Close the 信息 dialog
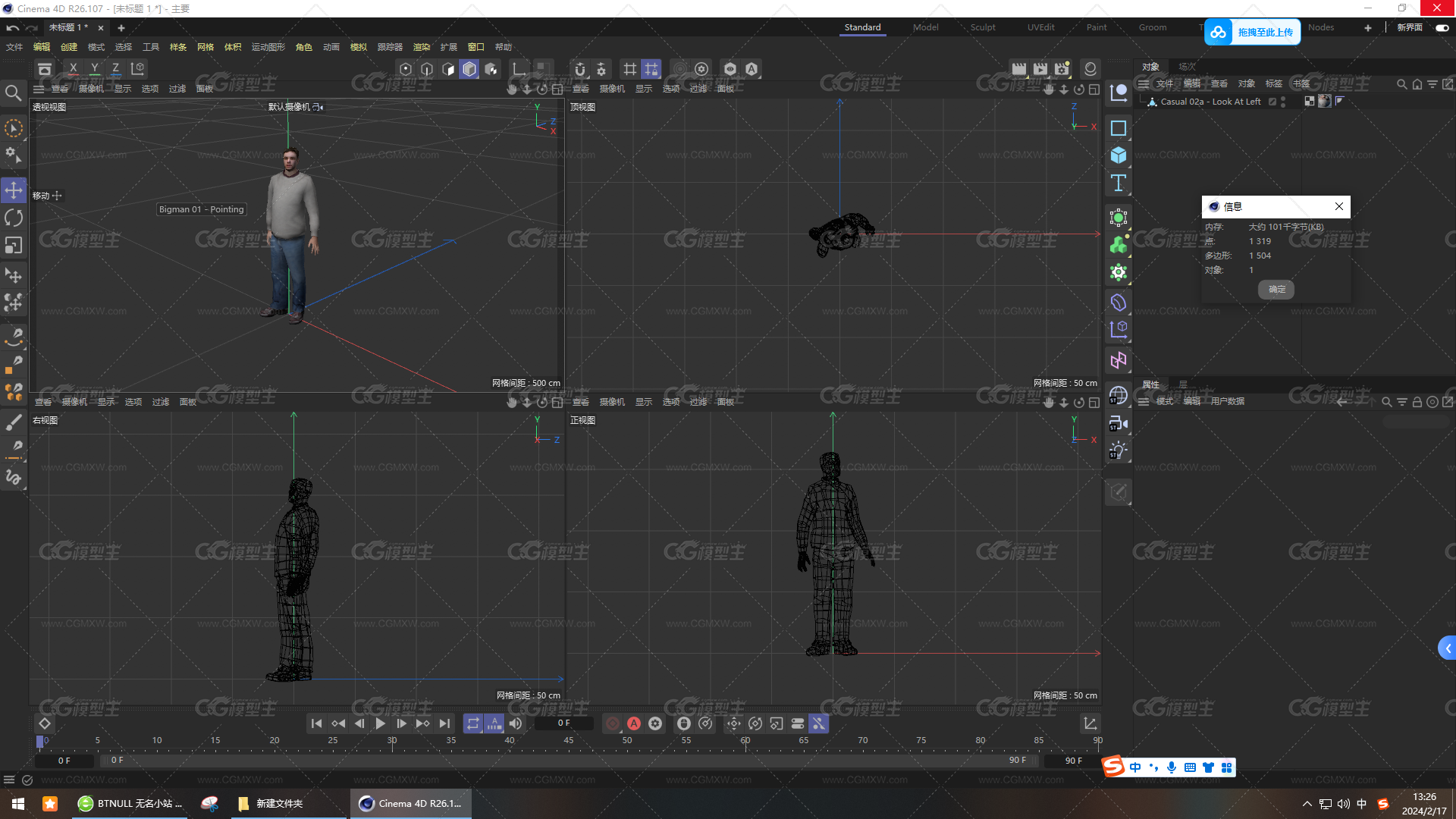The height and width of the screenshot is (819, 1456). coord(1339,206)
